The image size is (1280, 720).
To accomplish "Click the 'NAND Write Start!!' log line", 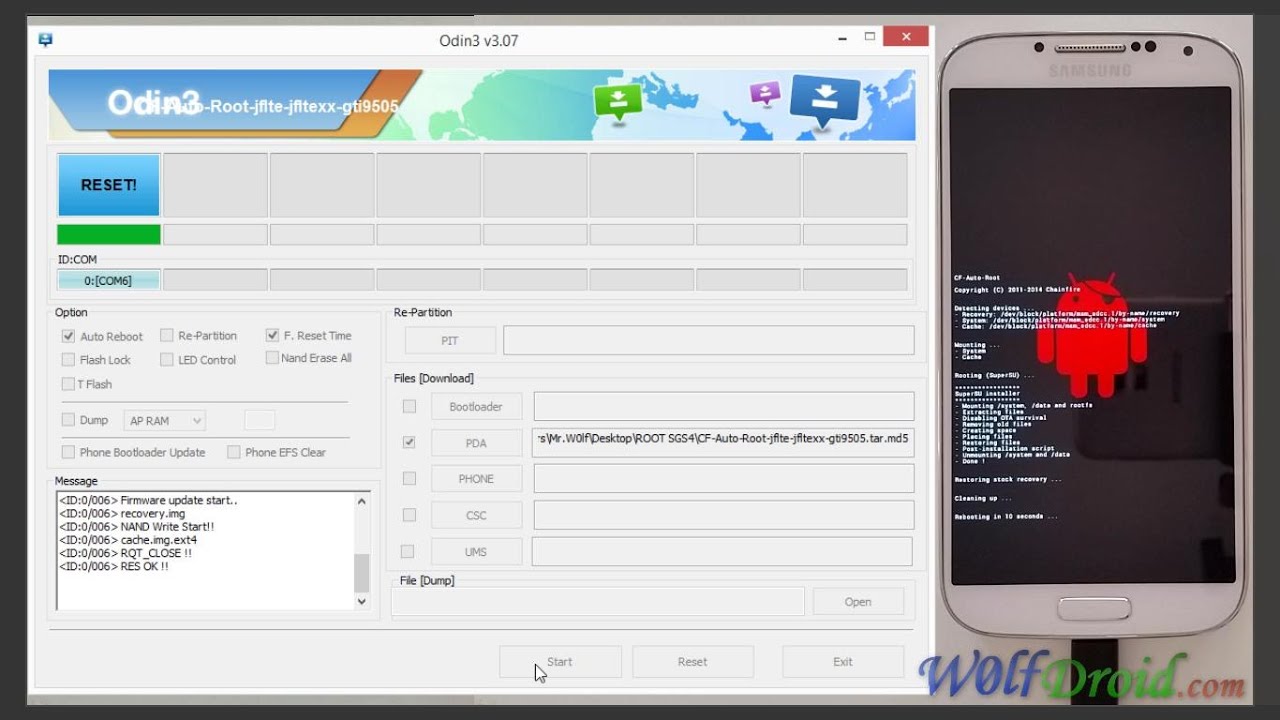I will click(136, 526).
